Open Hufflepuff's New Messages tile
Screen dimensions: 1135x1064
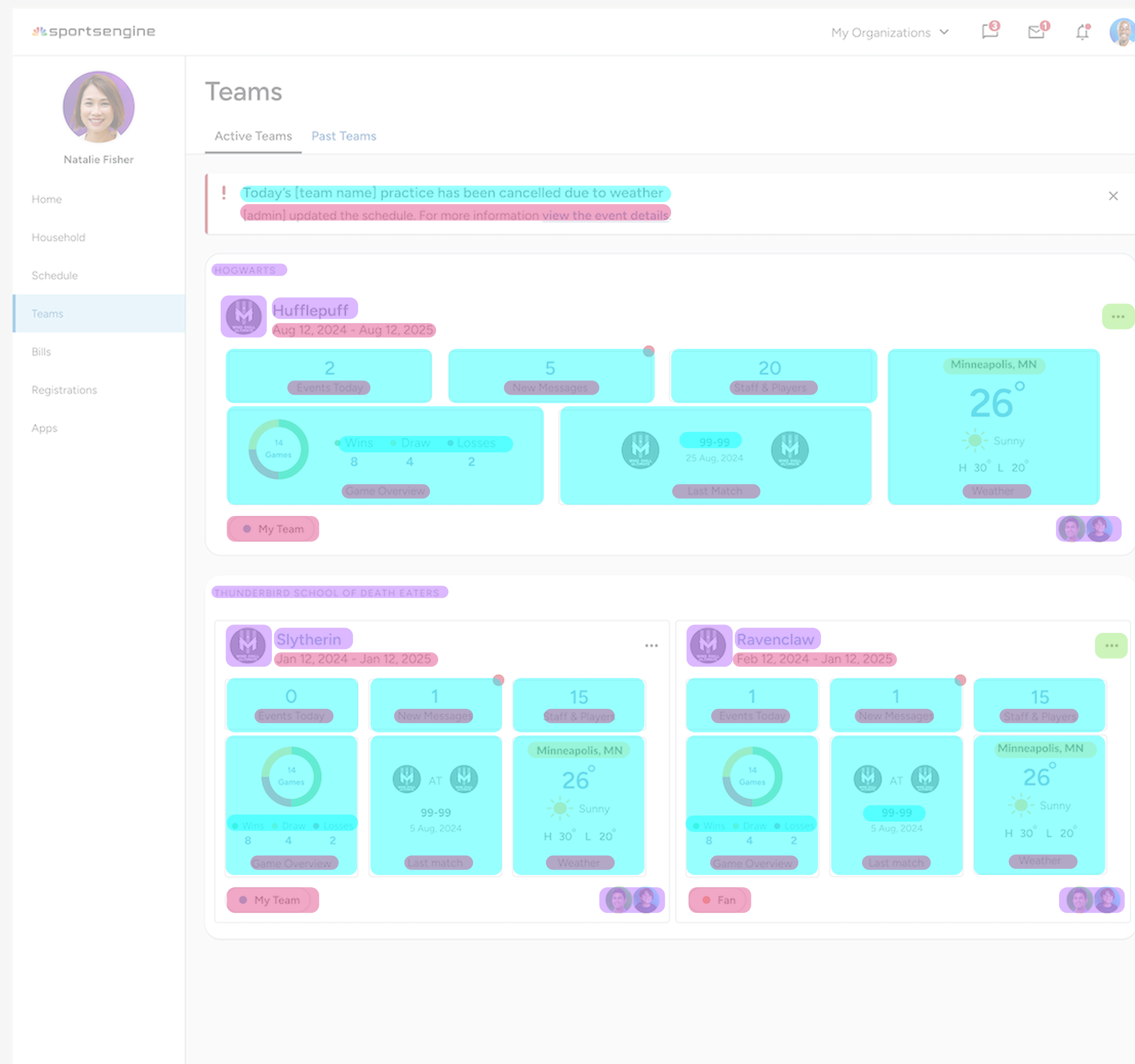(x=550, y=375)
